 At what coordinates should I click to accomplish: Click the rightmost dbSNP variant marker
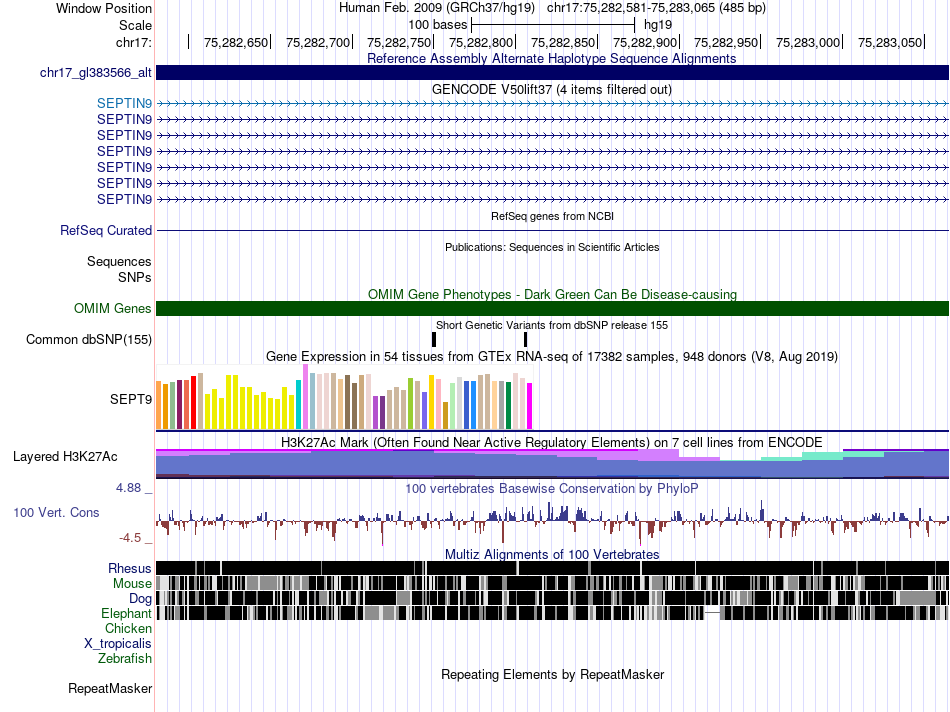(x=525, y=339)
